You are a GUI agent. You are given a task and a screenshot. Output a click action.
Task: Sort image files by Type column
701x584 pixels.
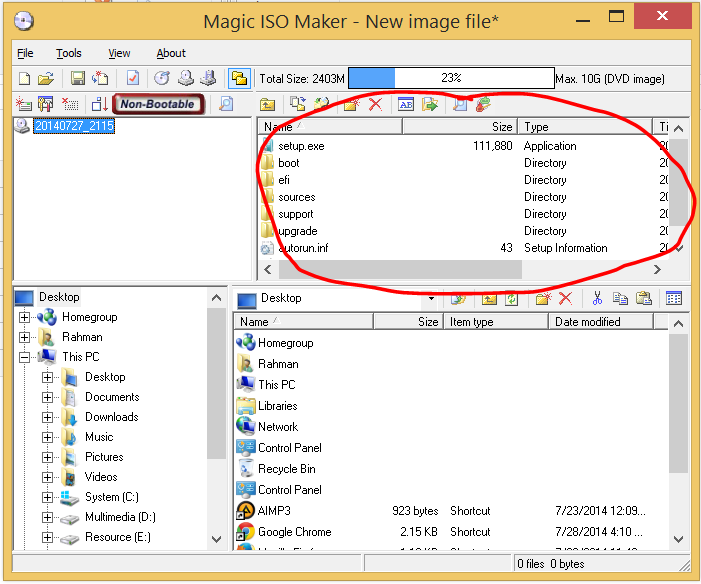[585, 127]
